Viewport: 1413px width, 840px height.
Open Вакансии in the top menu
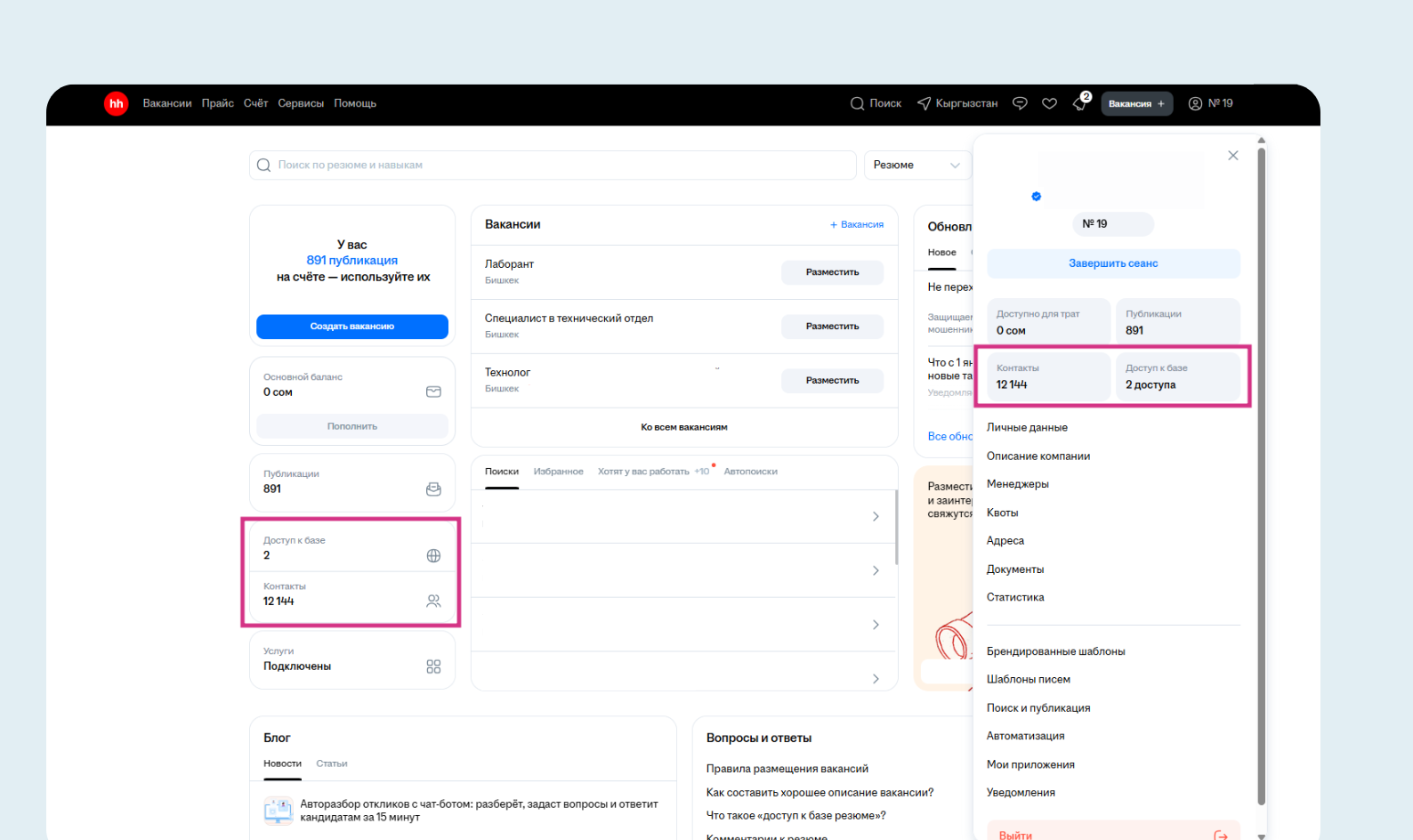(x=167, y=103)
